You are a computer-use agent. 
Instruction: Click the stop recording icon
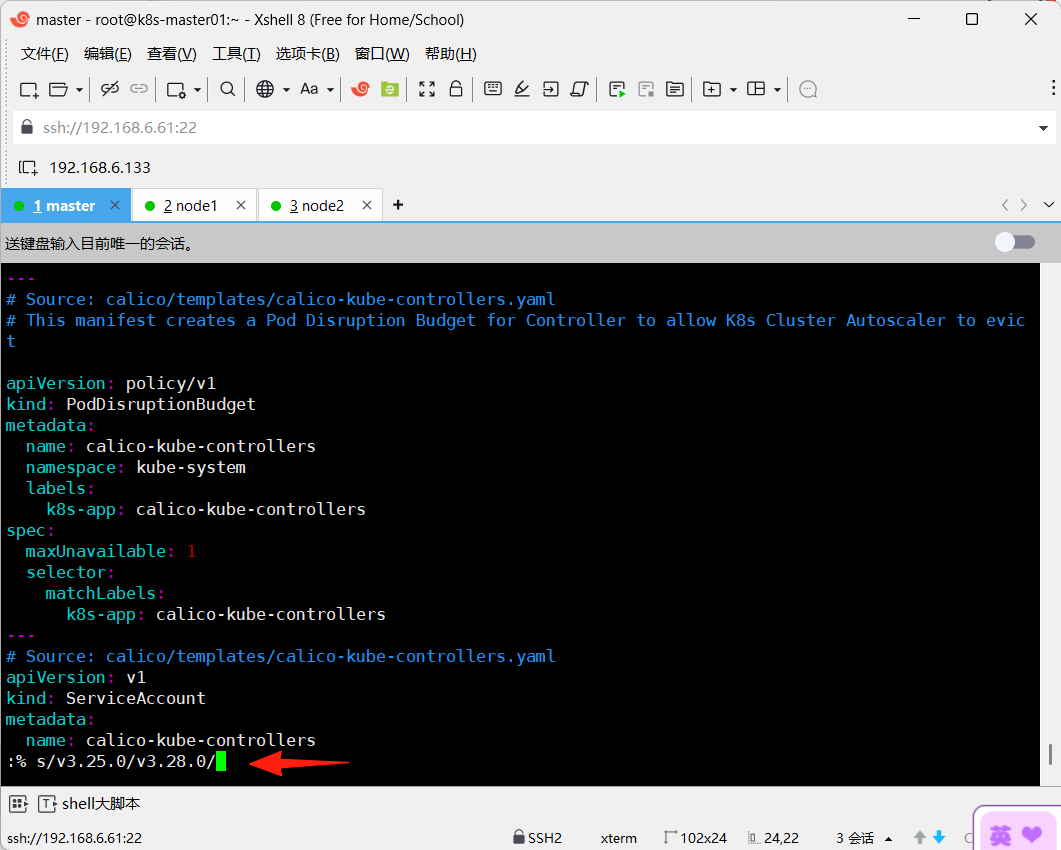(x=646, y=89)
